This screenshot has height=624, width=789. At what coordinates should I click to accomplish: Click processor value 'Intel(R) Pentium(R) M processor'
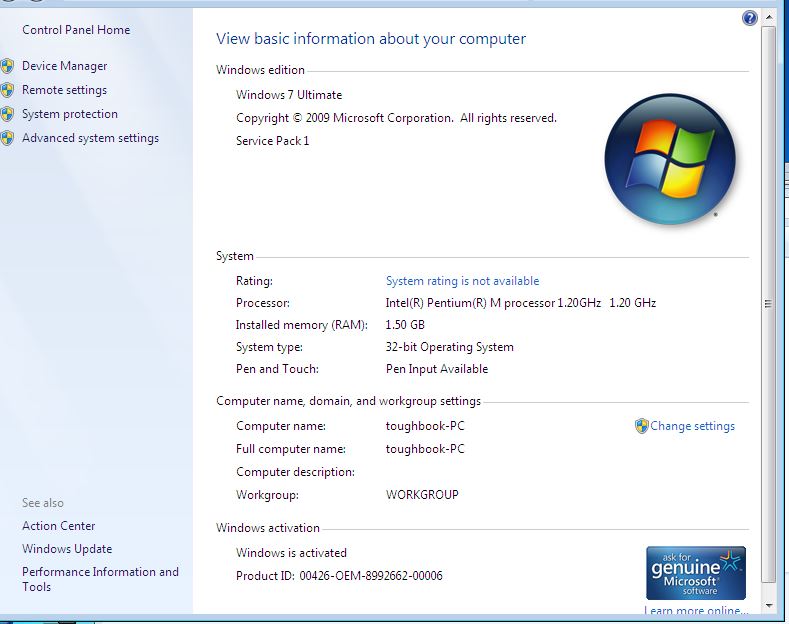[x=521, y=303]
